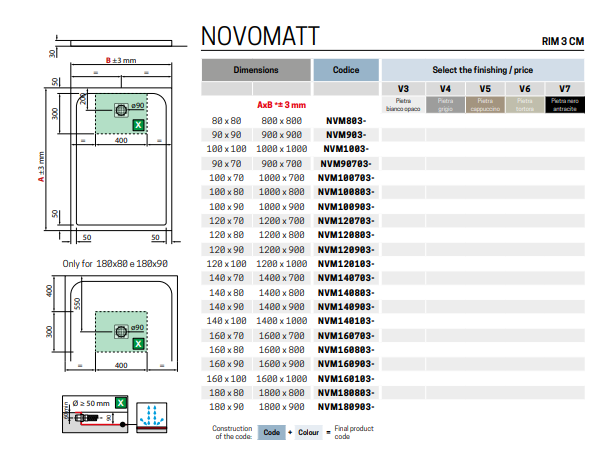The image size is (603, 455).
Task: Select the V3 finishing column header
Action: tap(404, 89)
